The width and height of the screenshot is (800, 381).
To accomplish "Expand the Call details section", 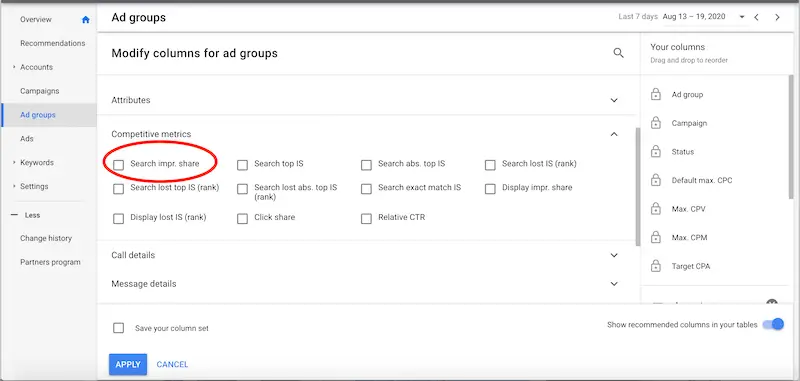I will click(x=614, y=255).
